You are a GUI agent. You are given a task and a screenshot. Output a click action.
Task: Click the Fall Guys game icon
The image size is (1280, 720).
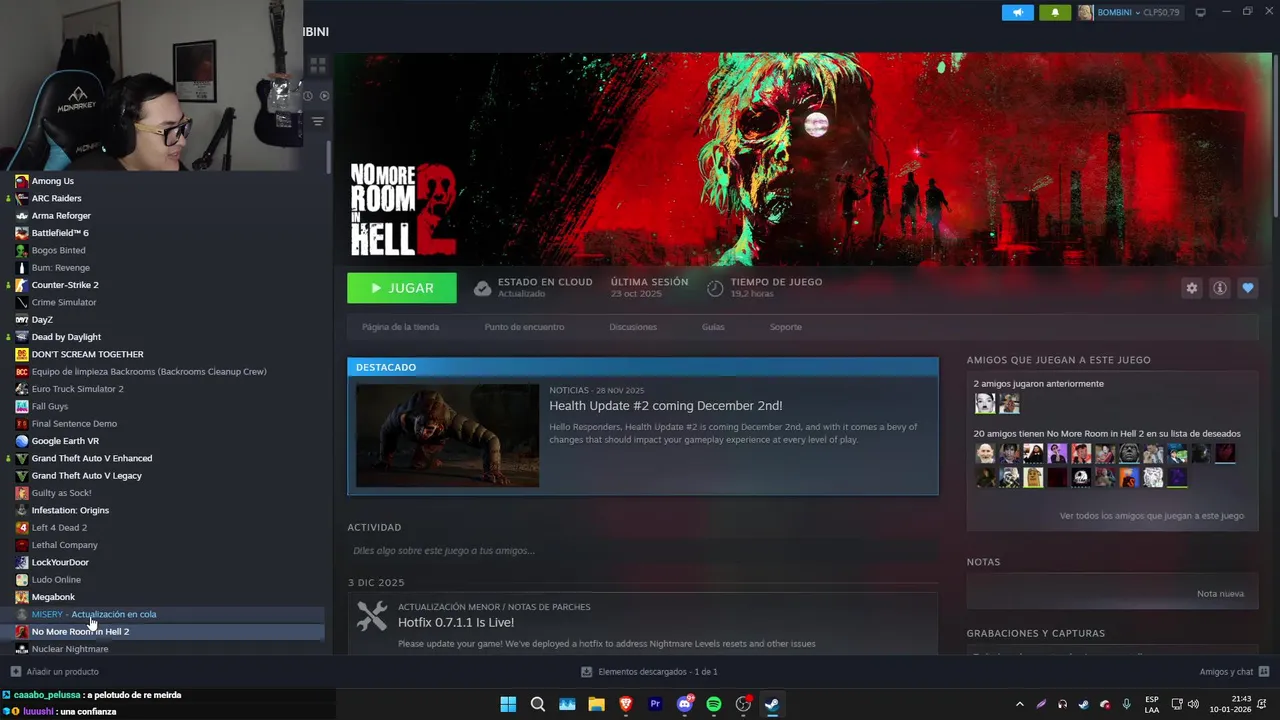[21, 406]
